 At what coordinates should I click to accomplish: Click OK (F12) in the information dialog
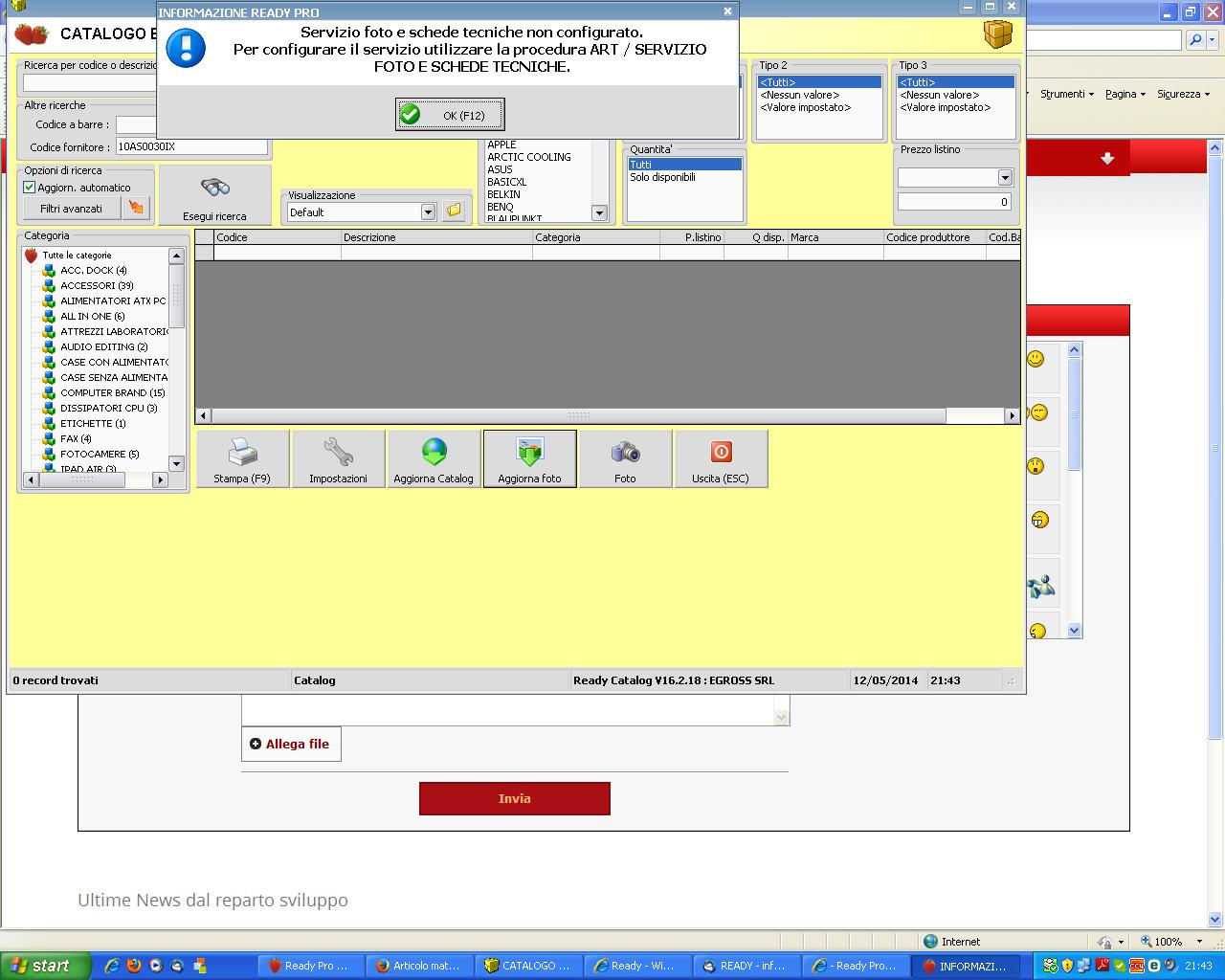tap(450, 115)
